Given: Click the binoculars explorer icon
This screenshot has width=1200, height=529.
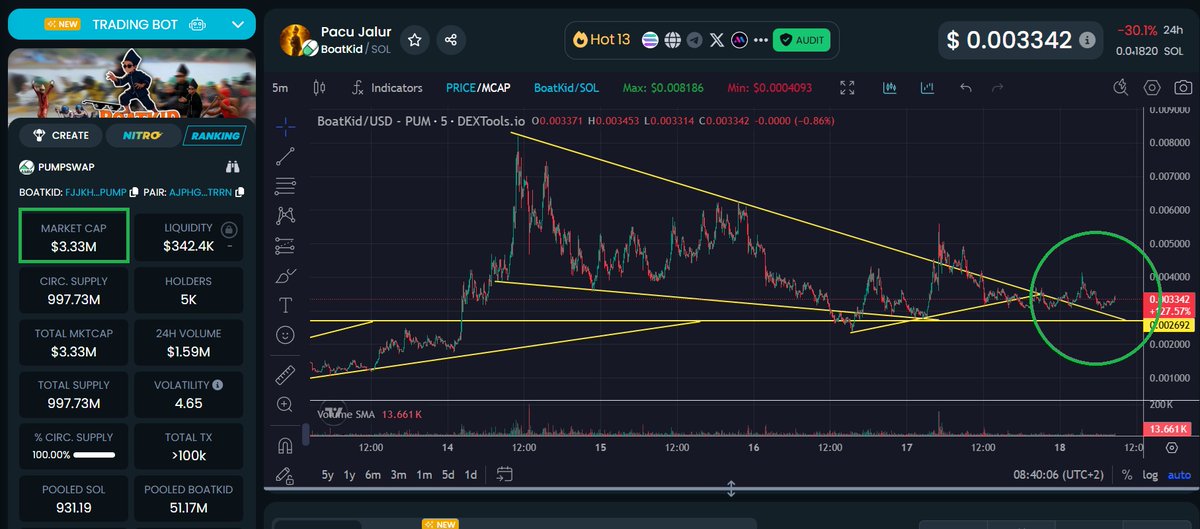Looking at the screenshot, I should click(233, 167).
